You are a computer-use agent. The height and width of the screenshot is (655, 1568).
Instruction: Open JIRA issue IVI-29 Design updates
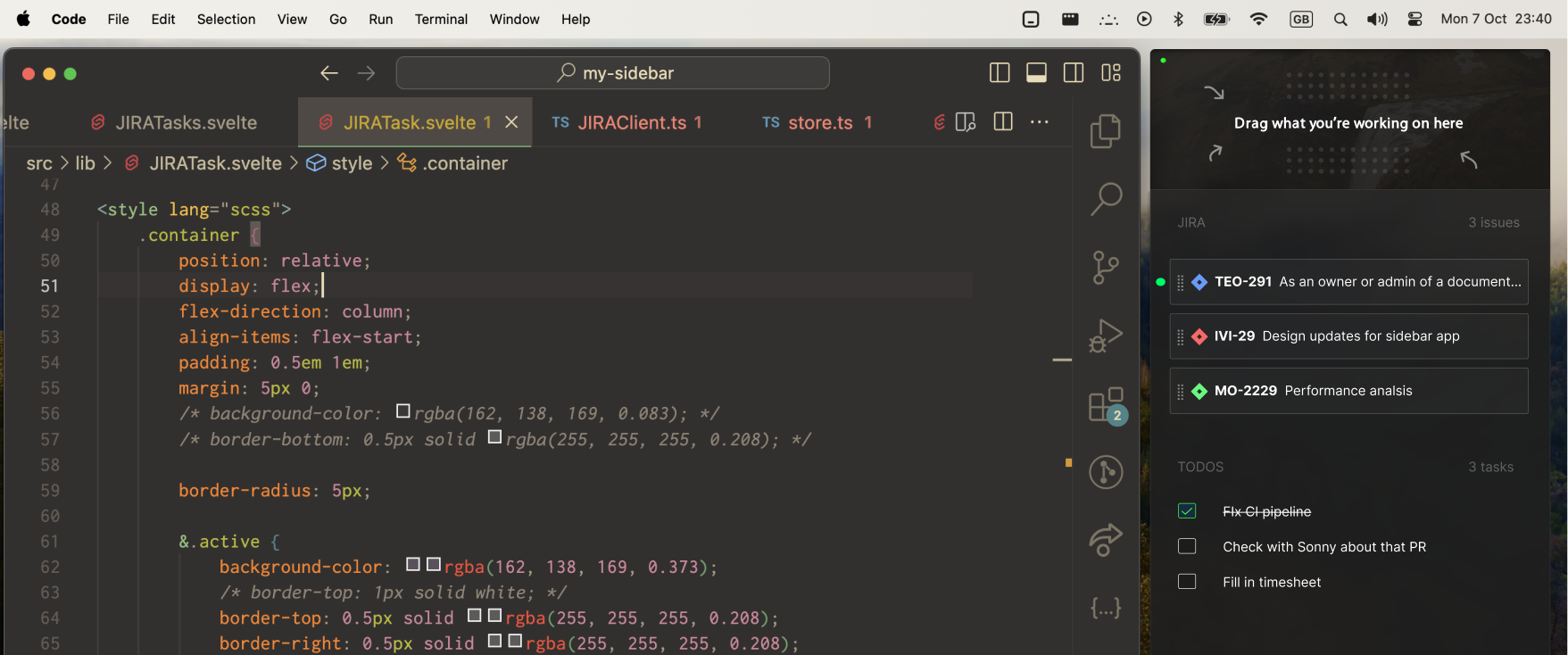click(x=1348, y=336)
